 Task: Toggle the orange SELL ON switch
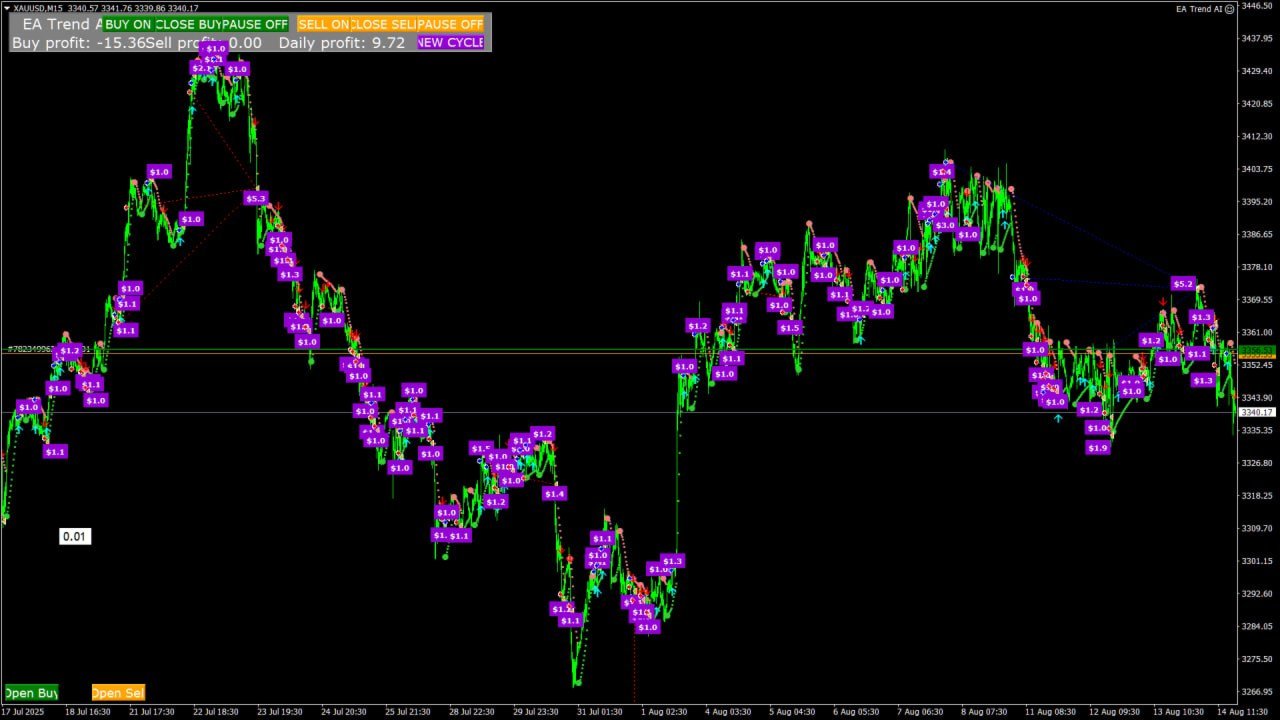pyautogui.click(x=324, y=24)
